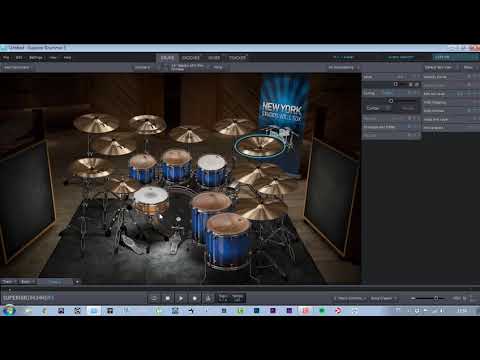This screenshot has width=480, height=360.
Task: Start playback with the Play button
Action: 181,298
